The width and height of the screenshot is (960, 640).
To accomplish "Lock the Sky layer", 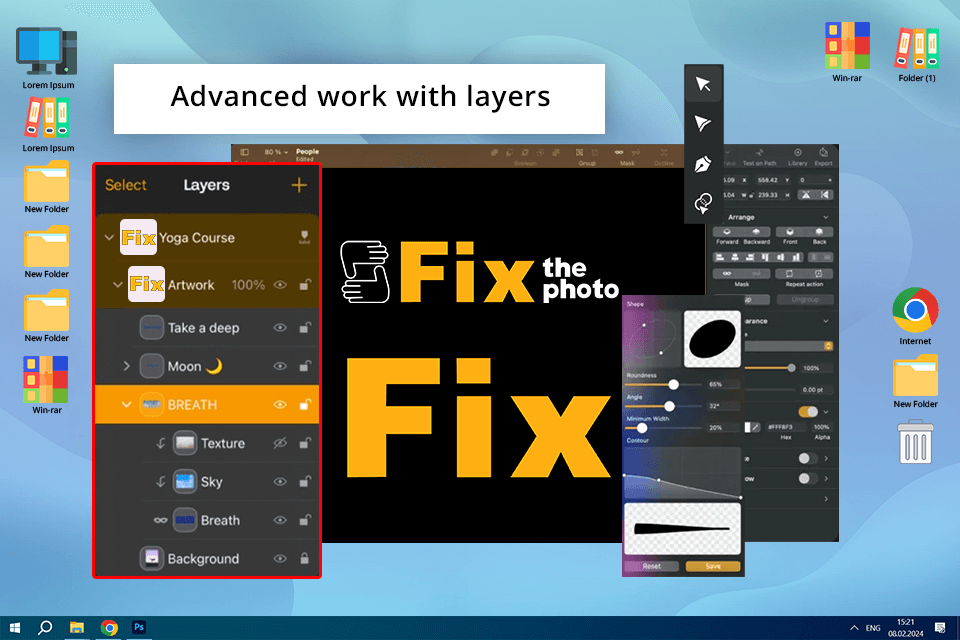I will [304, 481].
